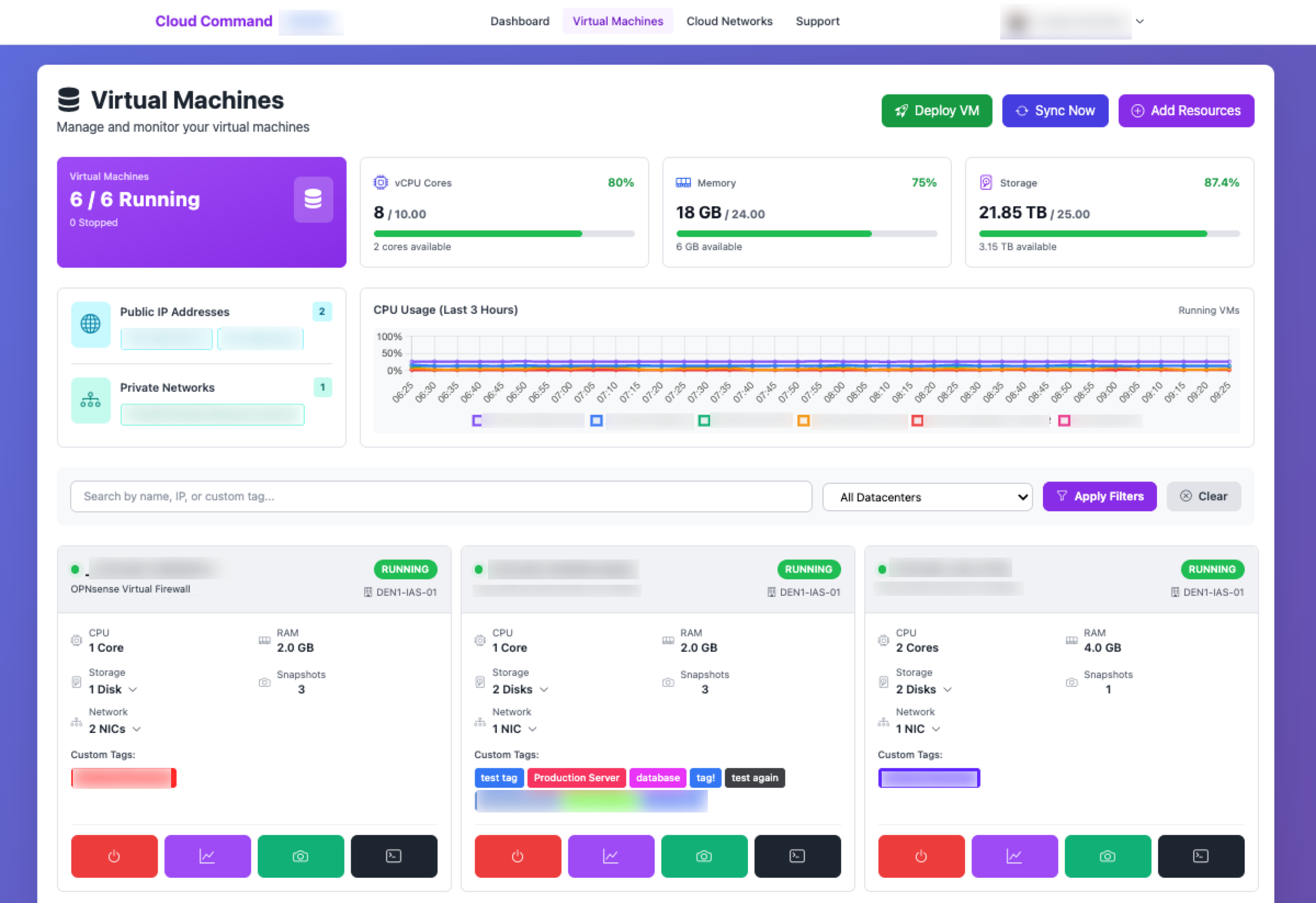Click the Deploy VM button
Viewport: 1316px width, 903px height.
(x=936, y=110)
